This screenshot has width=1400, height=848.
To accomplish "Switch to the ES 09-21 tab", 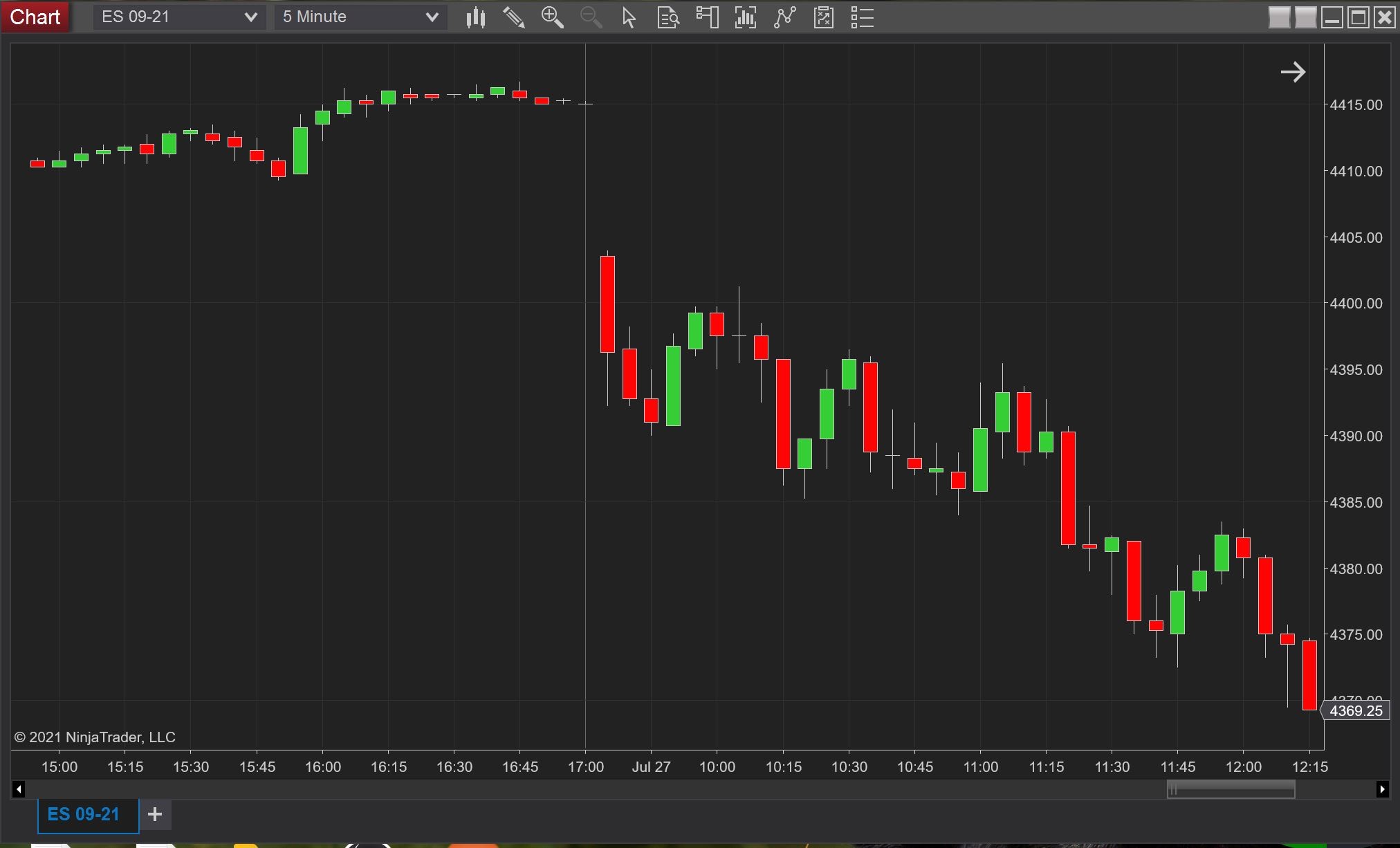I will (x=84, y=814).
